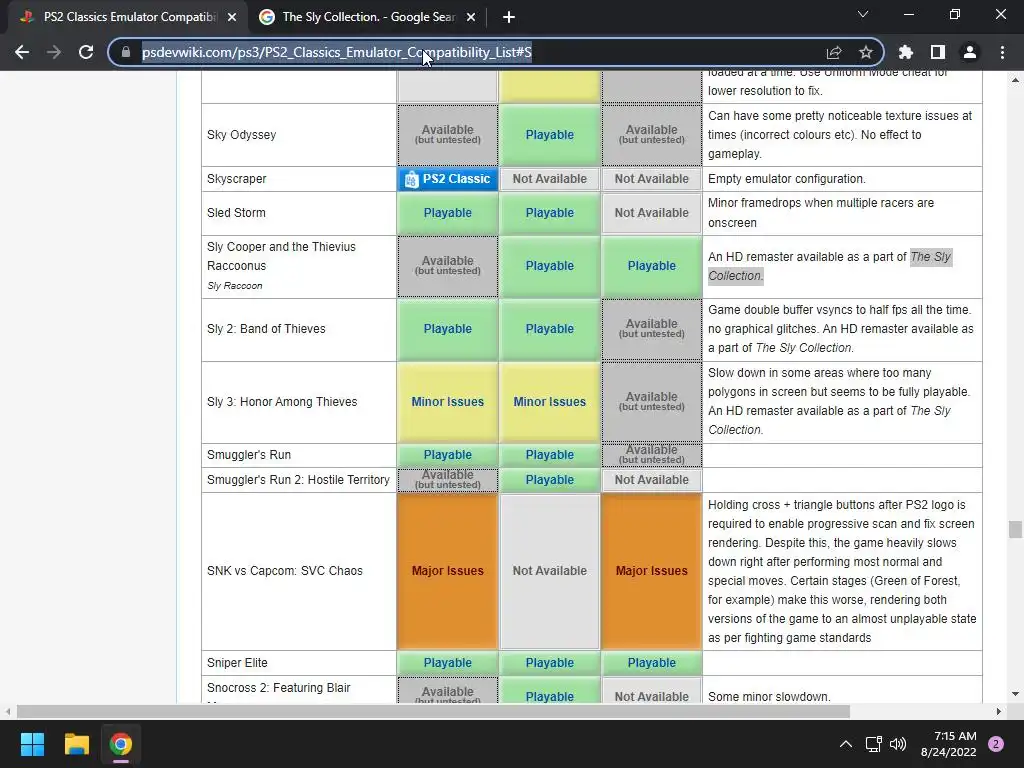Click the PlayStation Store bag icon beside PS2 Classic

click(411, 180)
